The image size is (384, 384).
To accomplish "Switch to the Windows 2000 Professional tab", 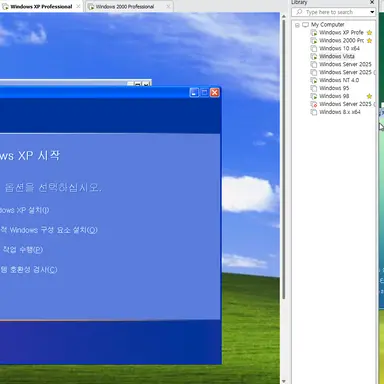I will point(129,6).
